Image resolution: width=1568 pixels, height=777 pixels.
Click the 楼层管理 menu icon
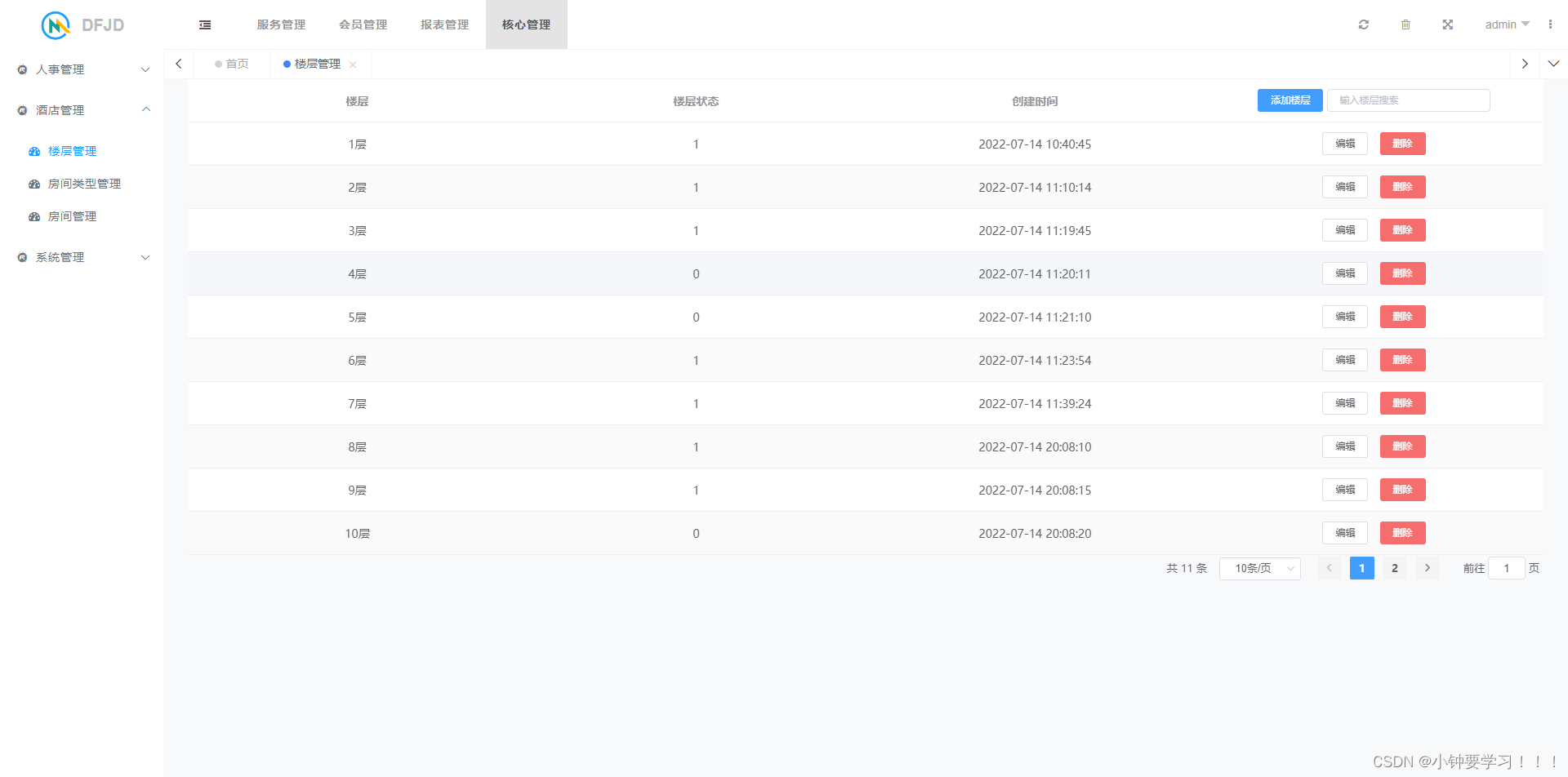click(x=34, y=151)
